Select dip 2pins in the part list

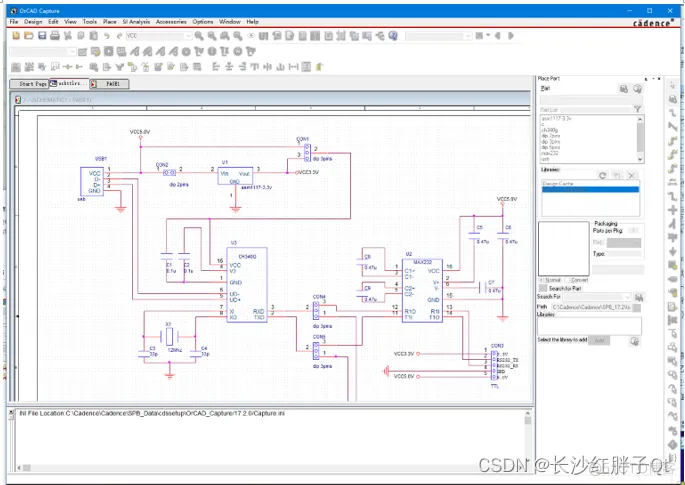pos(551,136)
